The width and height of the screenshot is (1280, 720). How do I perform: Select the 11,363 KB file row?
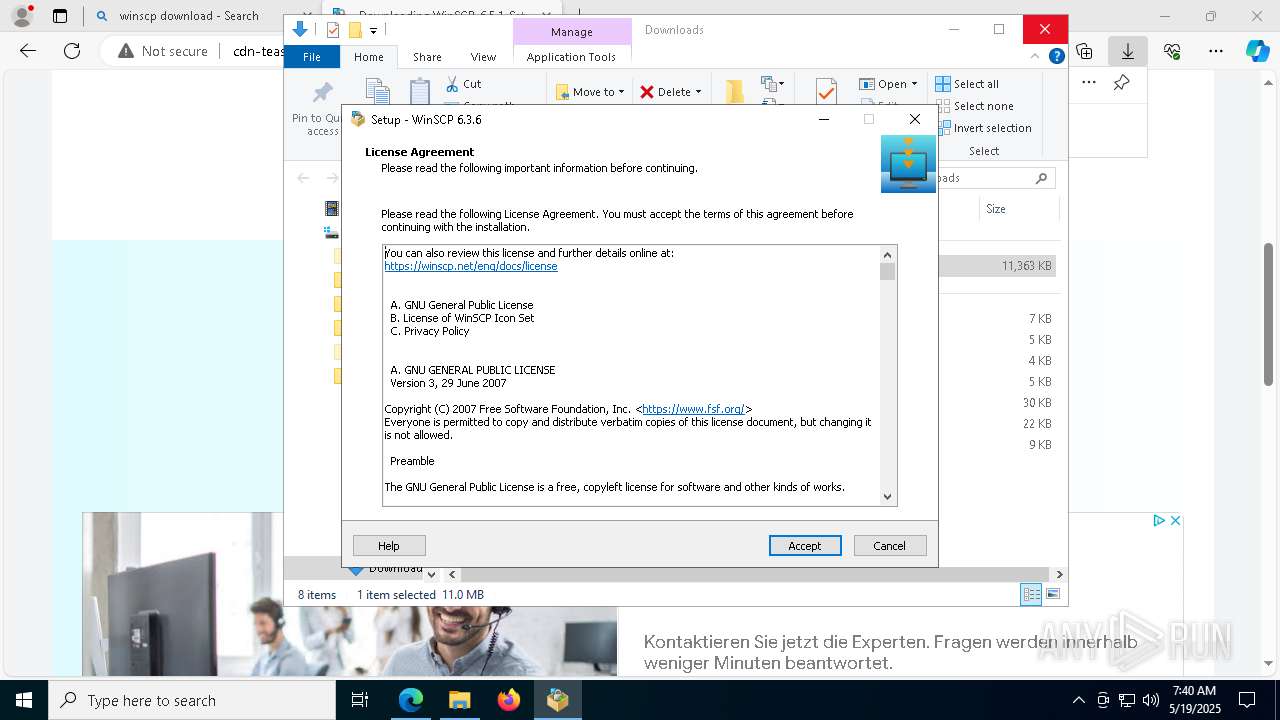coord(997,266)
